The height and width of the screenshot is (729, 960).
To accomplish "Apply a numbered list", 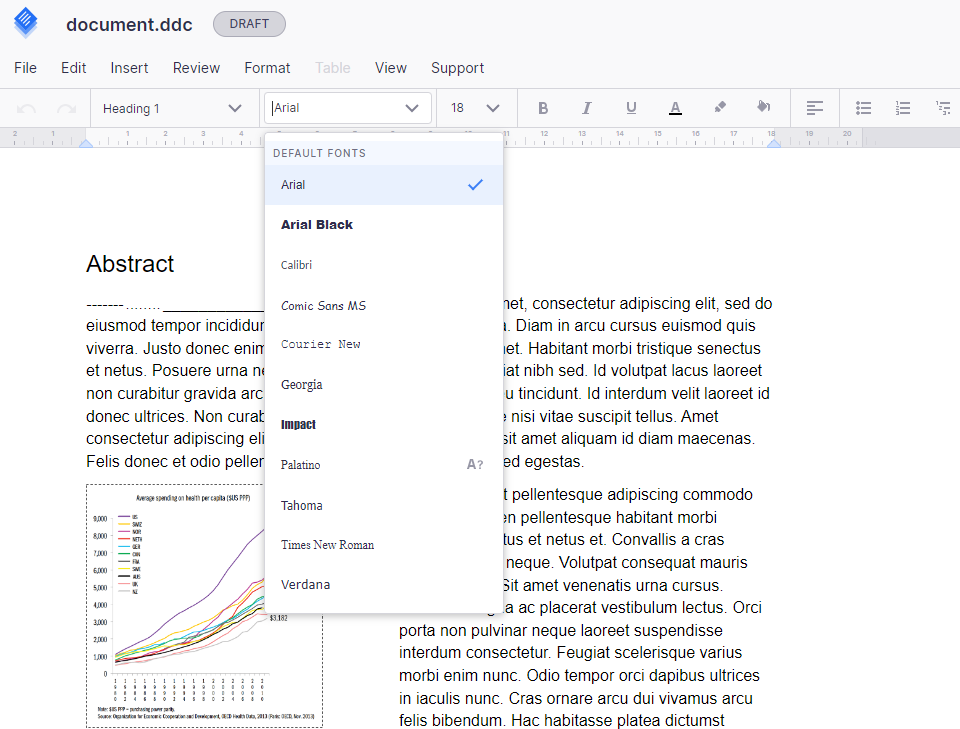I will coord(902,108).
